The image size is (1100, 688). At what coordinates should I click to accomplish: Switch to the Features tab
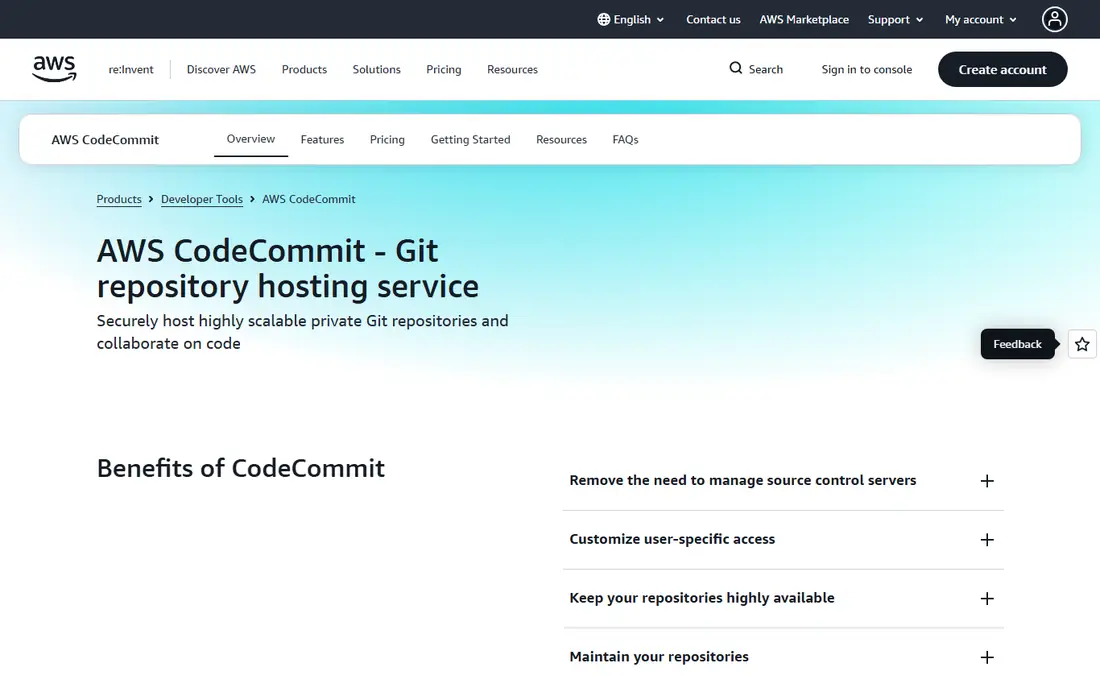pos(322,140)
